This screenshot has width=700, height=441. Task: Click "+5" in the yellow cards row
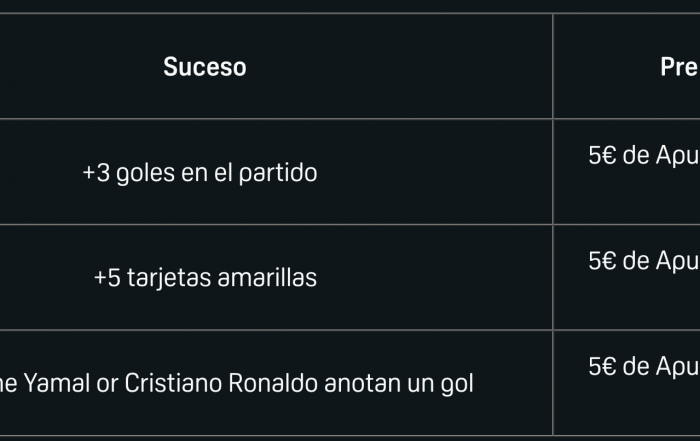[x=107, y=277]
